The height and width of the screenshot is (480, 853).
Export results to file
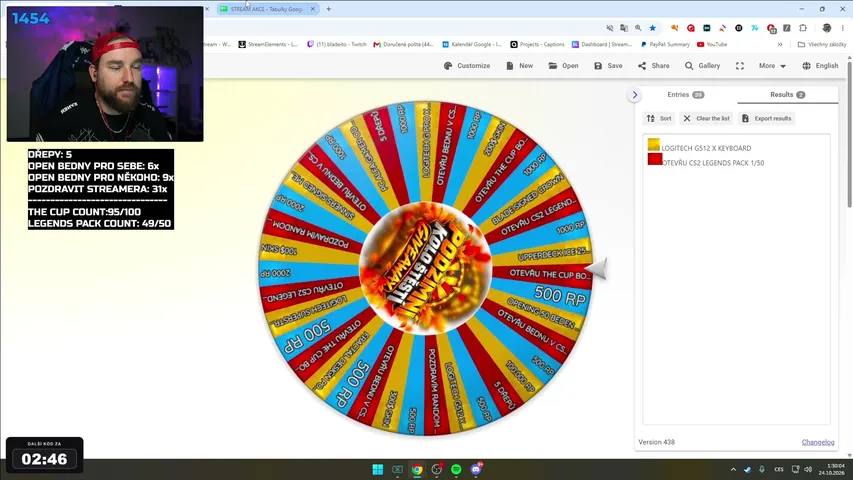tap(767, 118)
